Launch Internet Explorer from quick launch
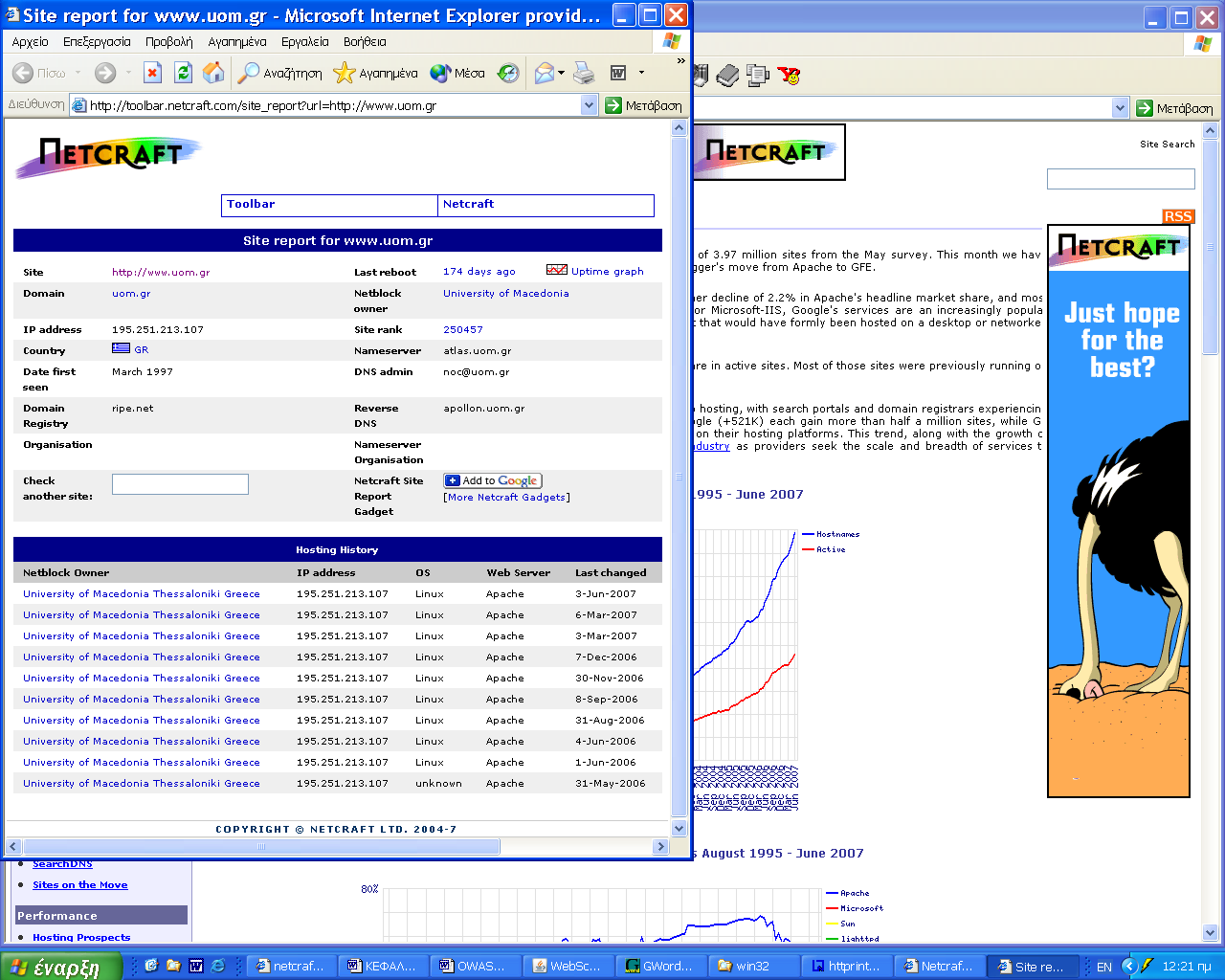Screen dimensions: 1225x980 coord(218,966)
